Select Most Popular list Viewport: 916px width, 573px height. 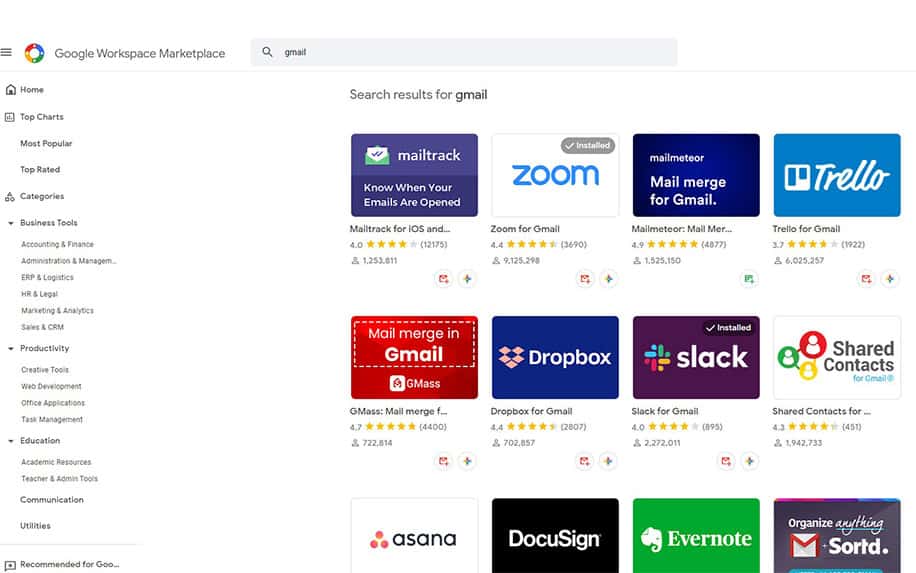click(x=46, y=144)
